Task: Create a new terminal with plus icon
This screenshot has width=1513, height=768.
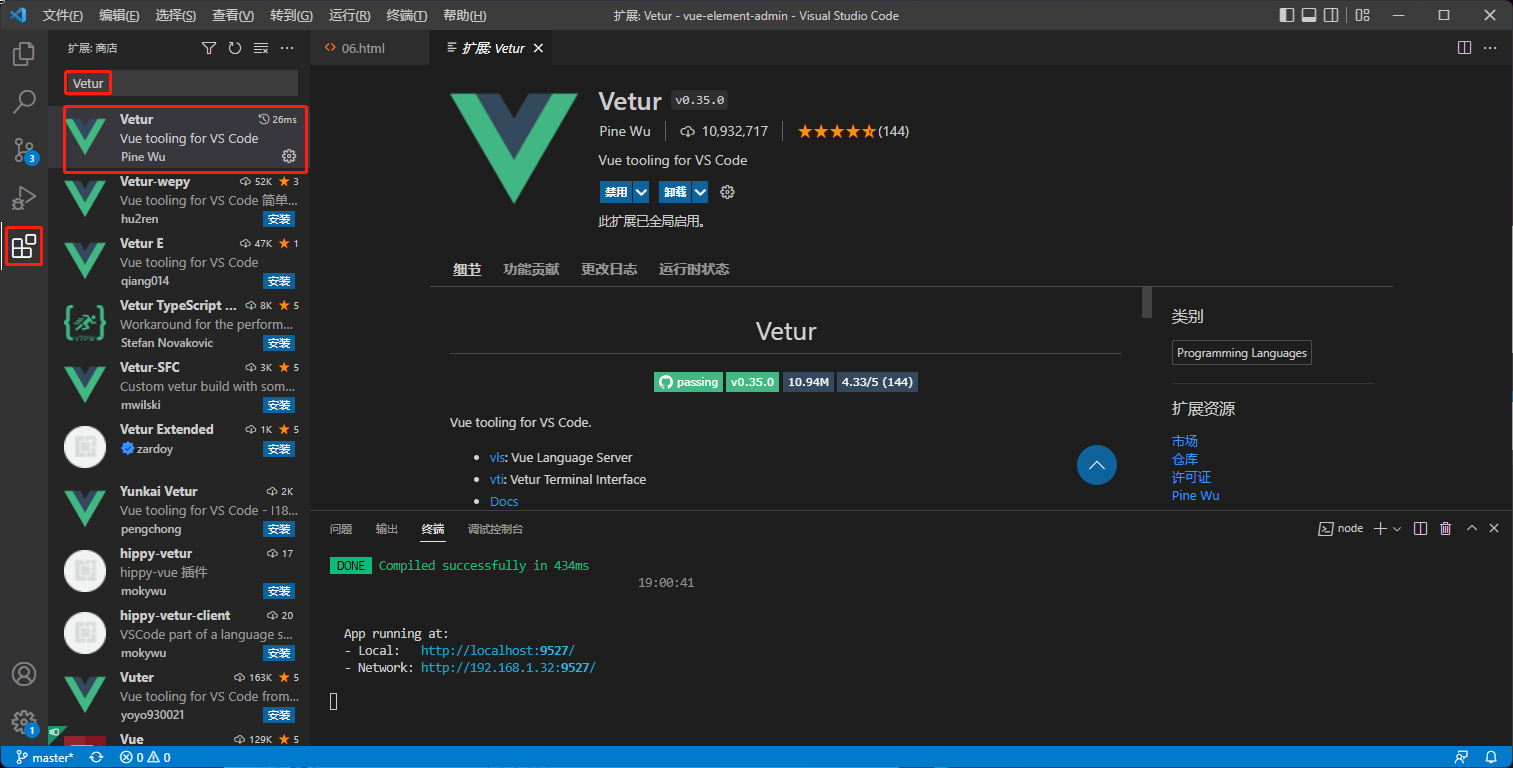Action: (x=1380, y=528)
